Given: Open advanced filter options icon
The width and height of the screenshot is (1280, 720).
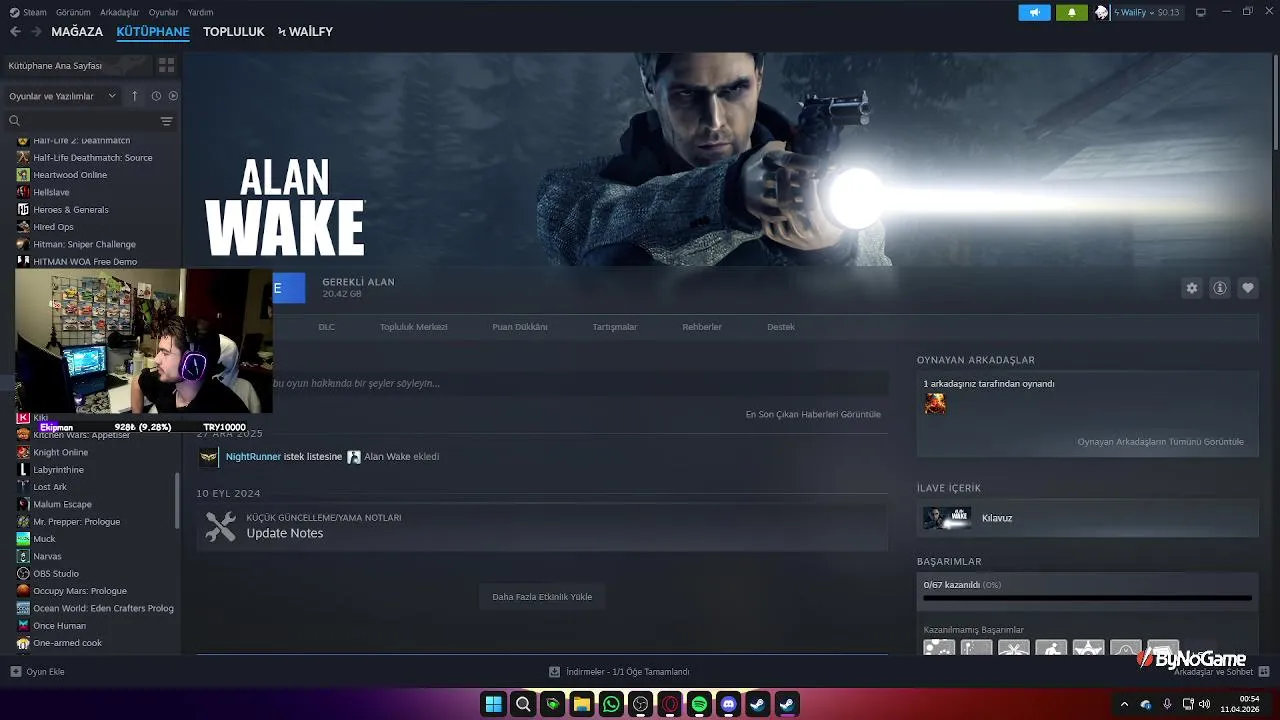Looking at the screenshot, I should (x=166, y=121).
